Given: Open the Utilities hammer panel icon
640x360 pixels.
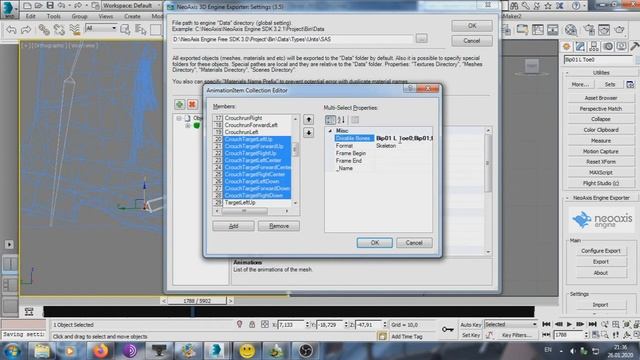Looking at the screenshot, I should 635,47.
